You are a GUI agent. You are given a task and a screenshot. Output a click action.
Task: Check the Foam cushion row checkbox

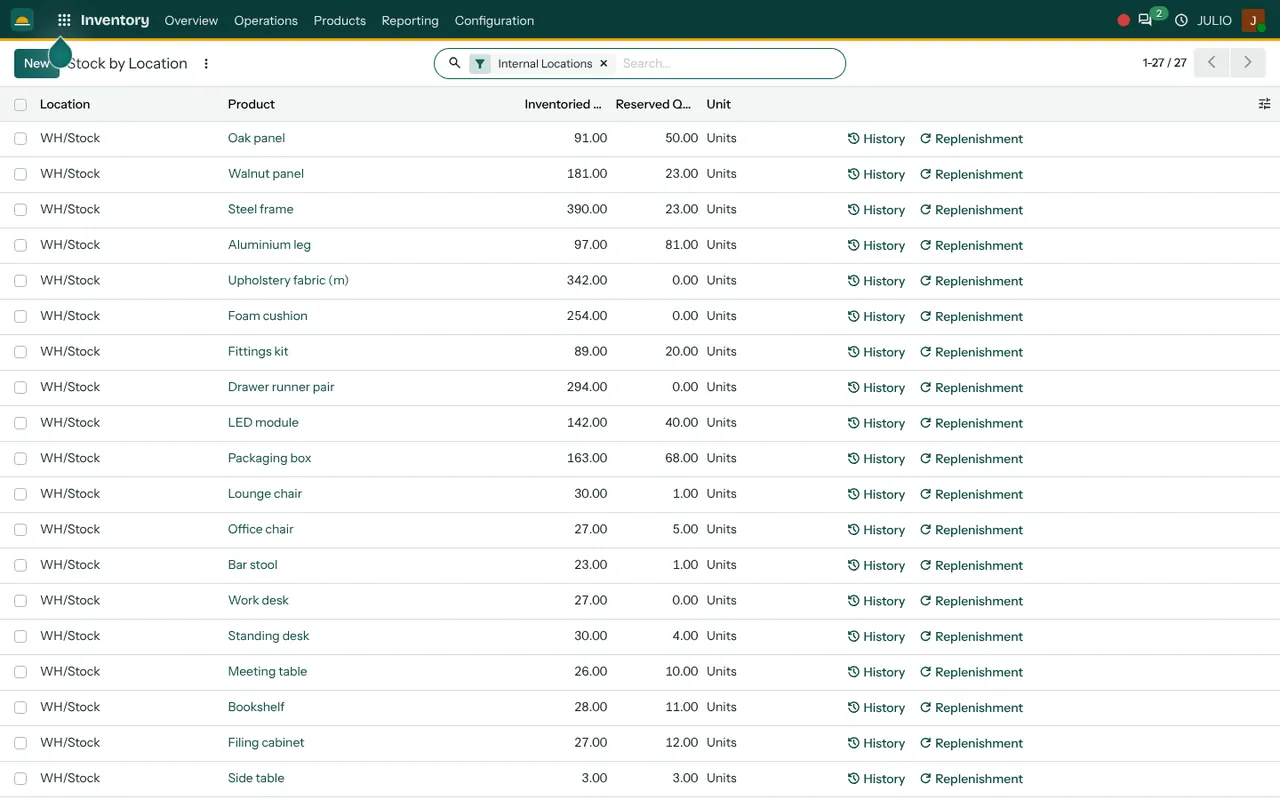pyautogui.click(x=20, y=317)
